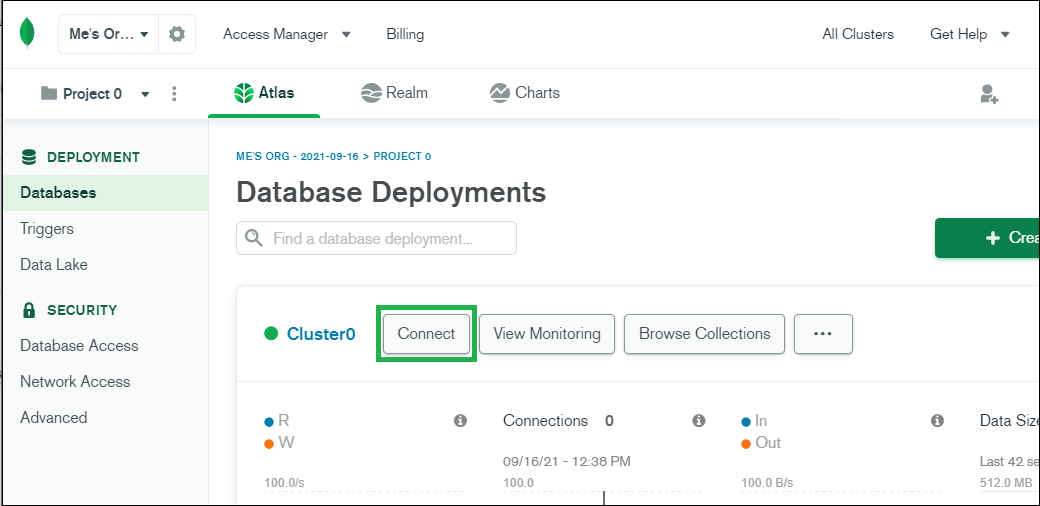
Task: Click the MongoDB leaf logo
Action: pyautogui.click(x=27, y=33)
